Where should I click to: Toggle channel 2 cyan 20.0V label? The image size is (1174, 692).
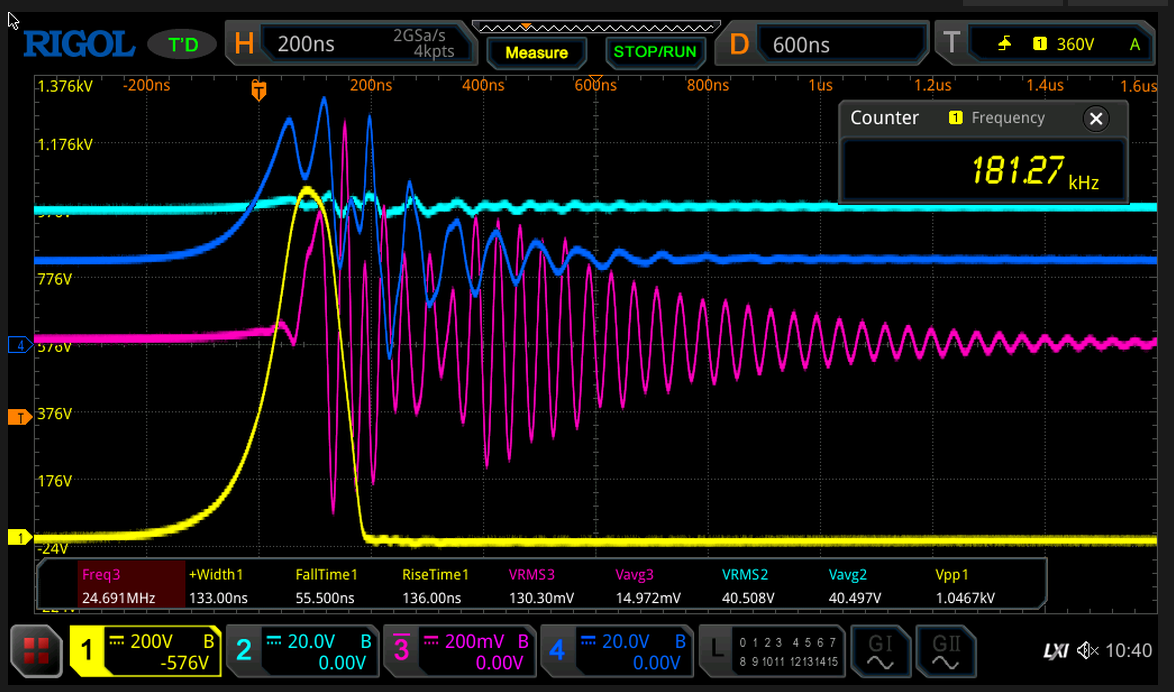(301, 651)
